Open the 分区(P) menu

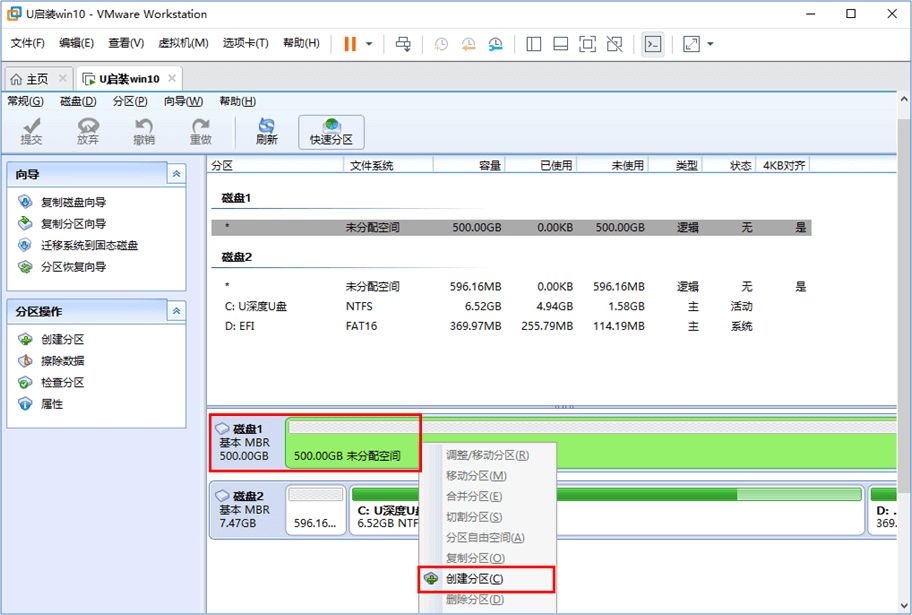pos(130,101)
